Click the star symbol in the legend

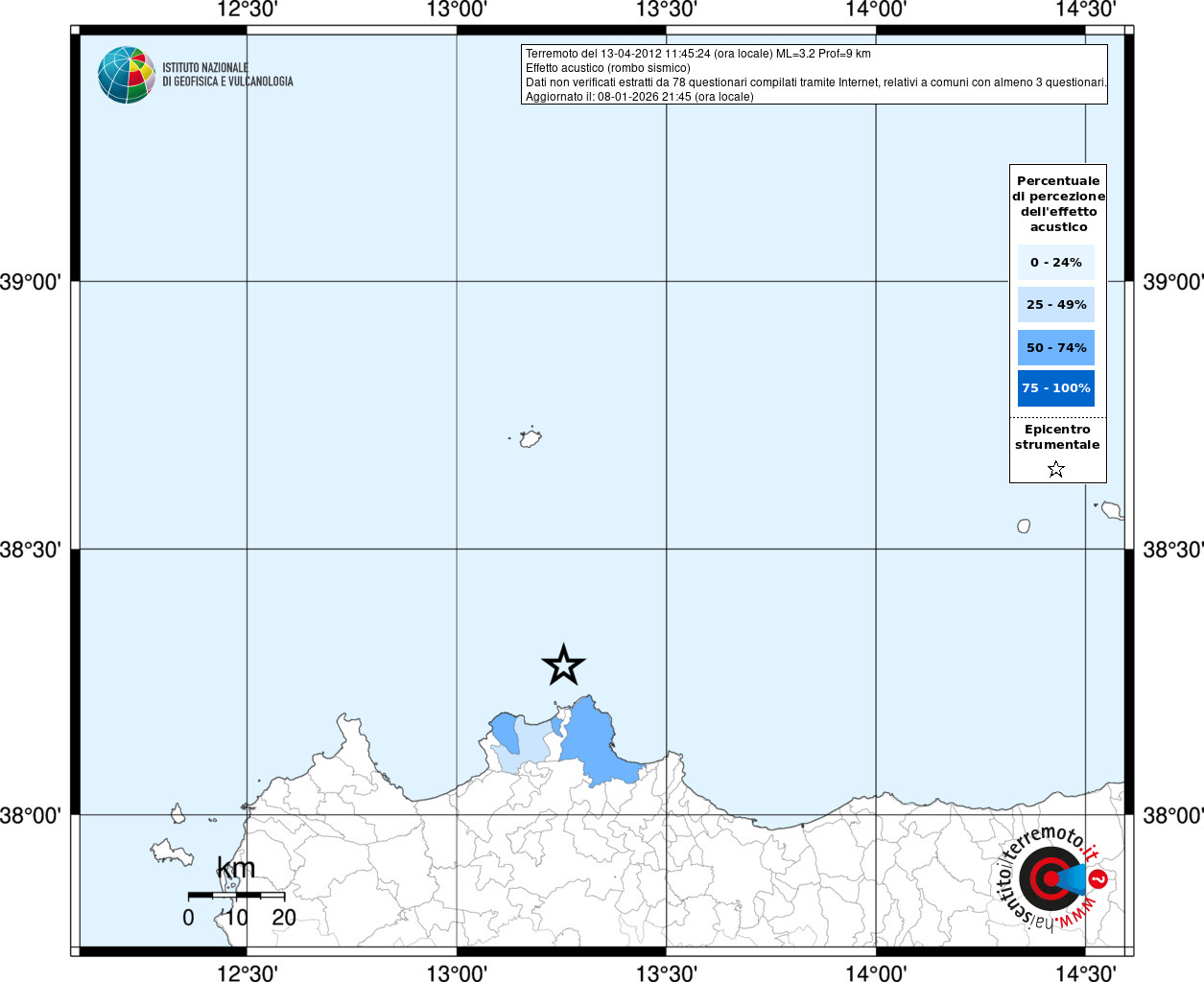click(1056, 469)
